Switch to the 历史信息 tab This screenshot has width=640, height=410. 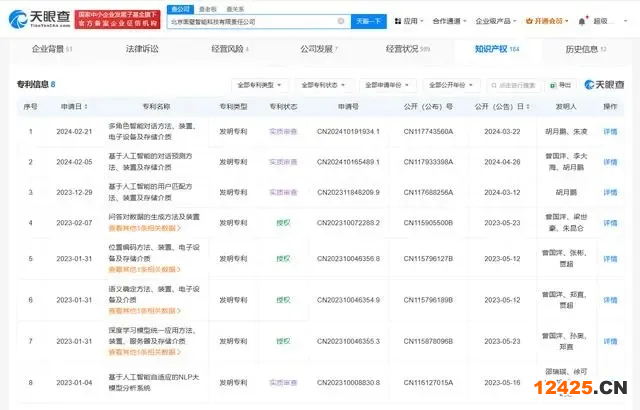(x=586, y=49)
